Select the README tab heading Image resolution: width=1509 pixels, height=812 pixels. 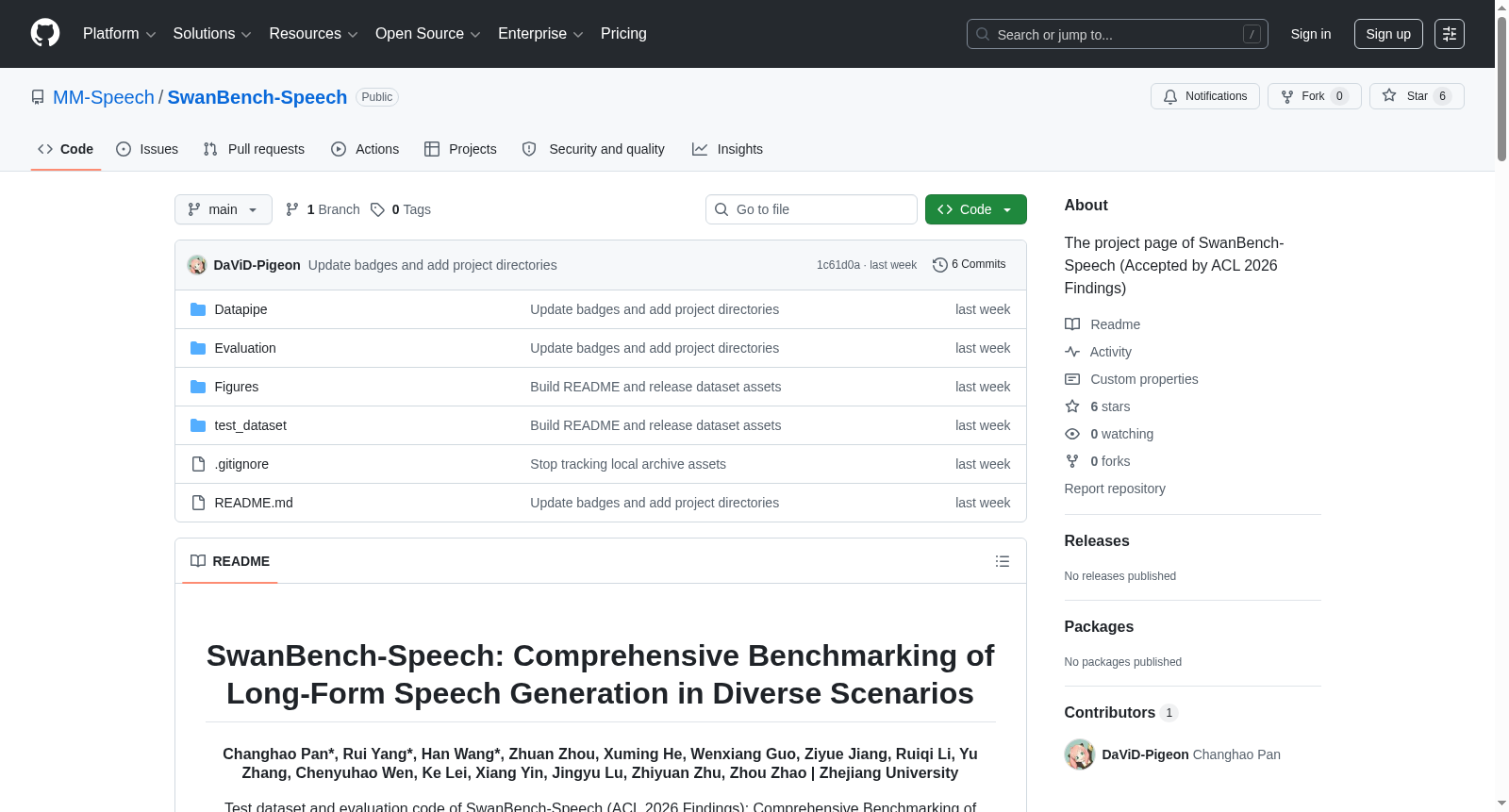(x=230, y=561)
